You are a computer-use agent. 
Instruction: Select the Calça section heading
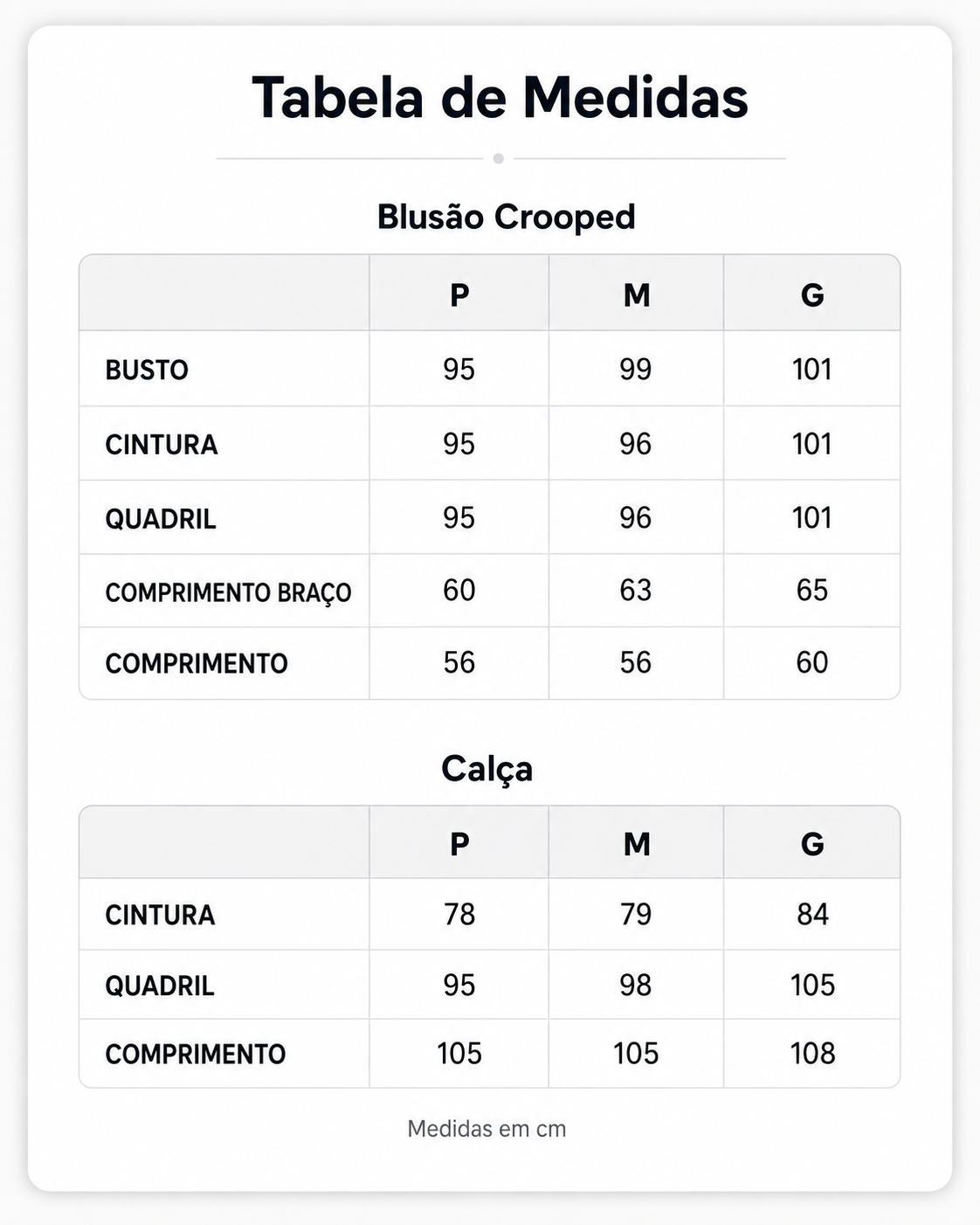point(487,769)
